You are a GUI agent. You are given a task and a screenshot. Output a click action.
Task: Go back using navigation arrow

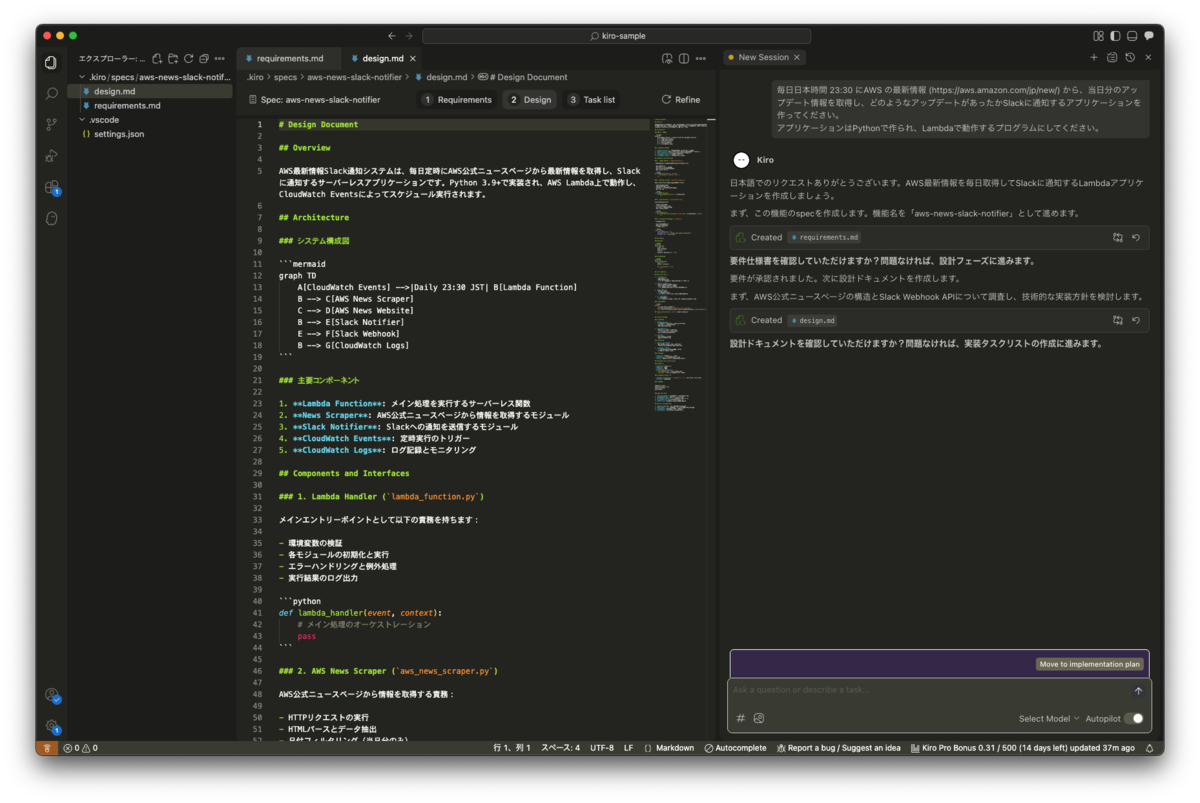(392, 36)
